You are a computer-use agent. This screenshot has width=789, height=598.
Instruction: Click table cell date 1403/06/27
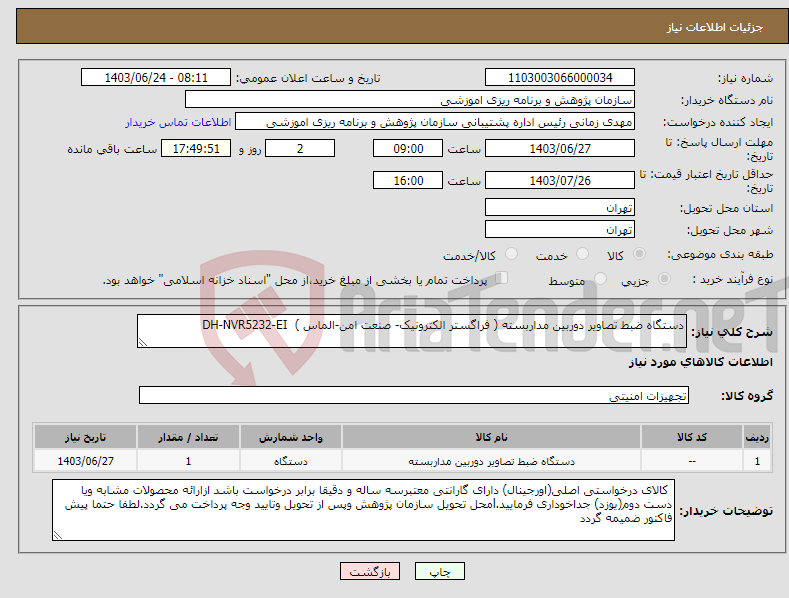click(x=86, y=461)
